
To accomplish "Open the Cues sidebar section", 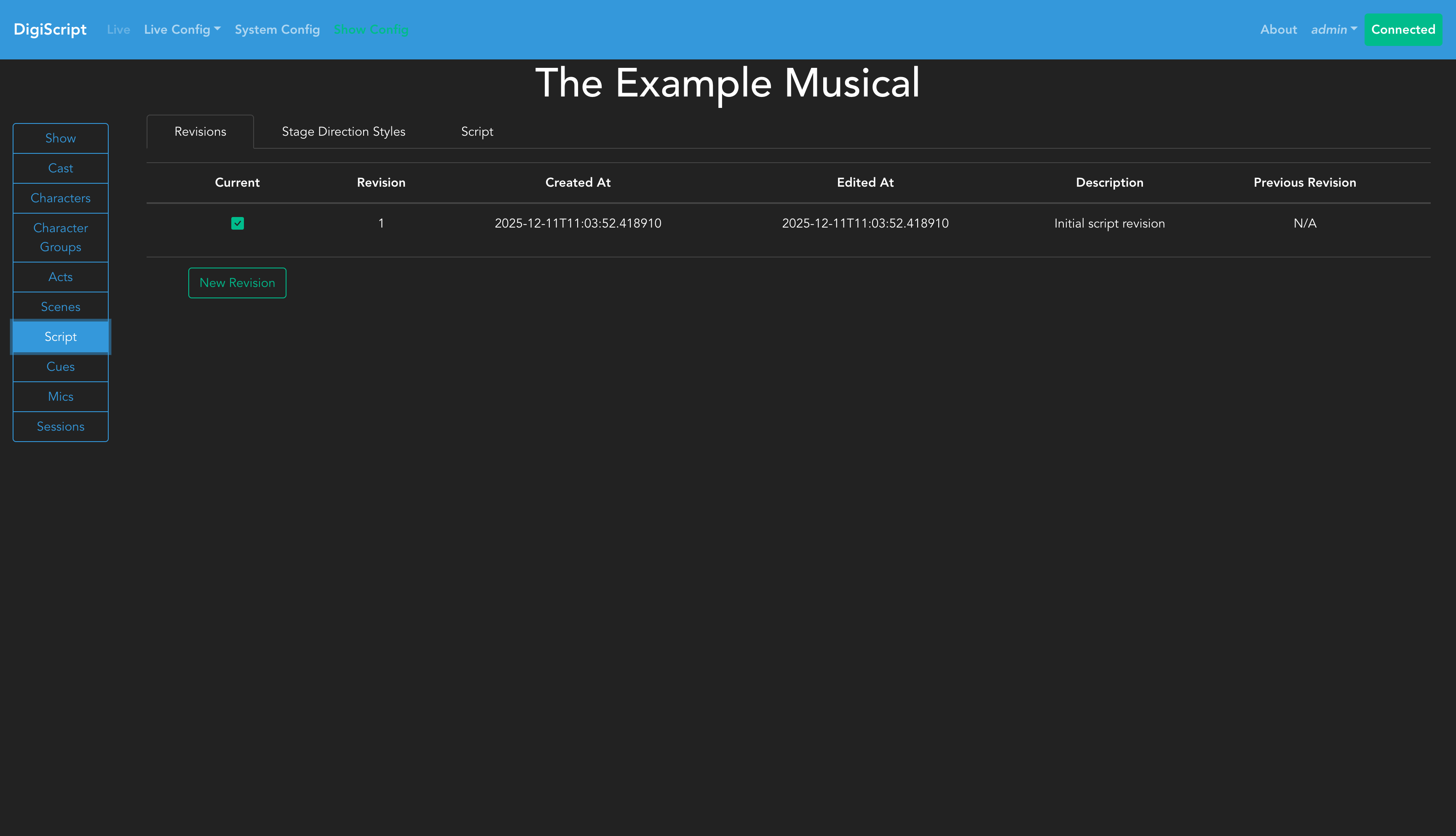I will tap(60, 366).
